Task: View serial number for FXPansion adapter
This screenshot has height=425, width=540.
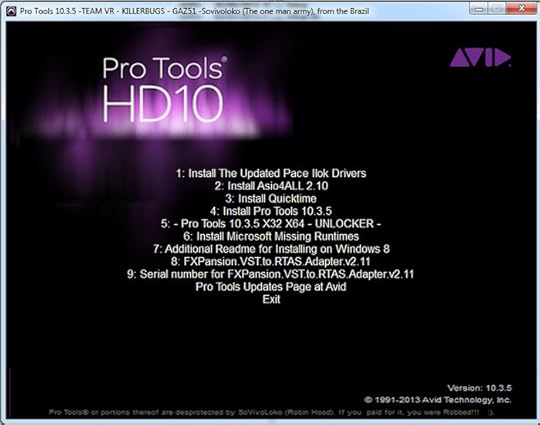Action: coord(270,274)
